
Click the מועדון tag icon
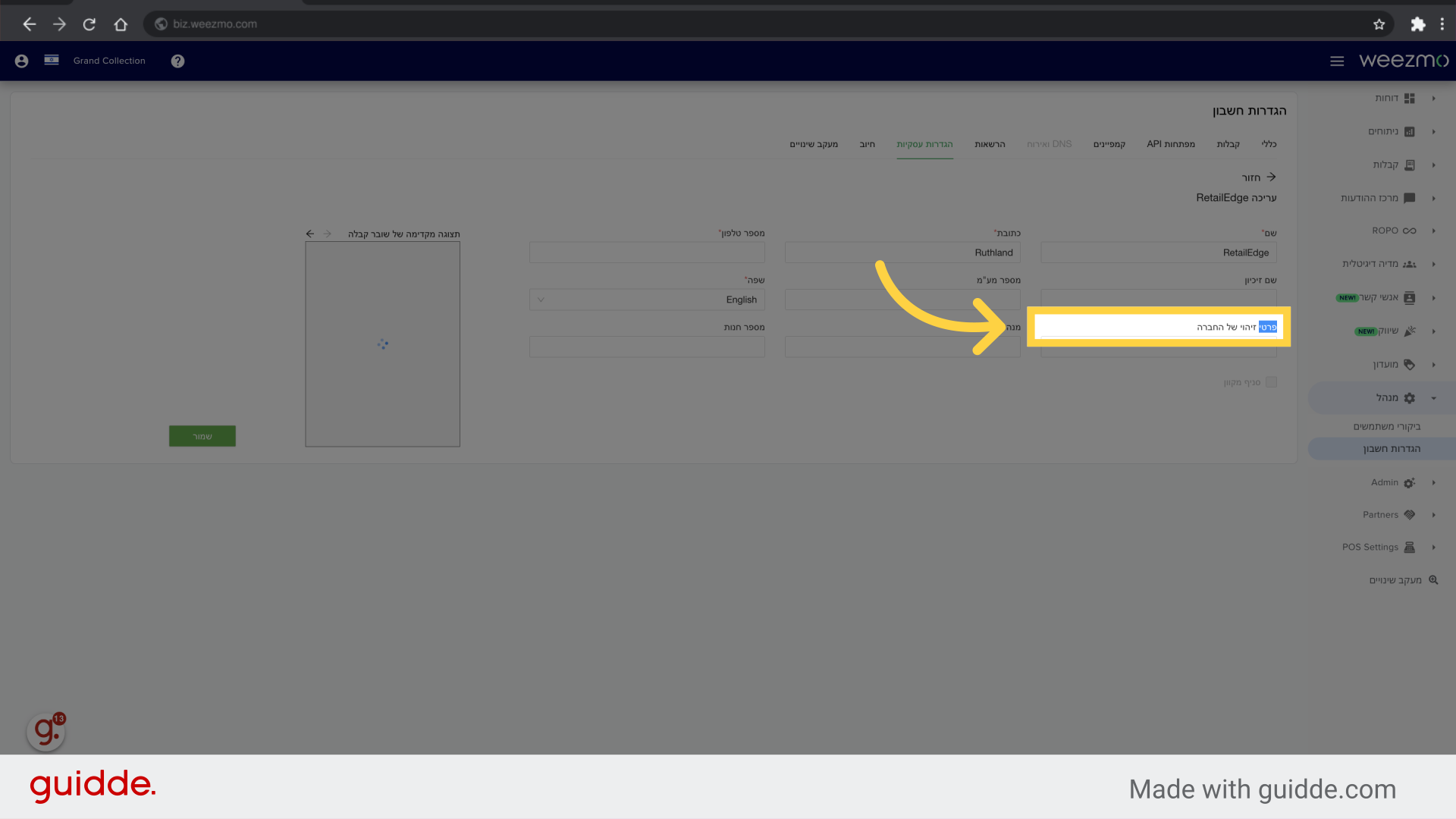[x=1410, y=365]
